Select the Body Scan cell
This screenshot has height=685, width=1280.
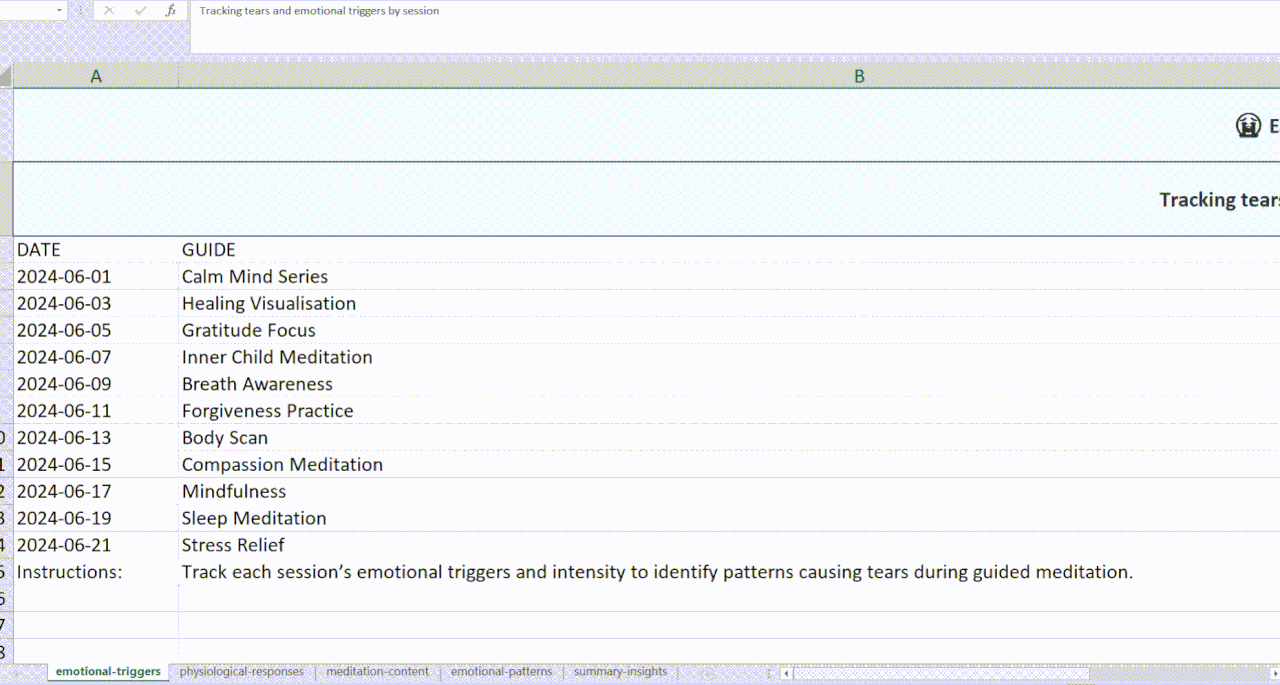[x=729, y=438]
